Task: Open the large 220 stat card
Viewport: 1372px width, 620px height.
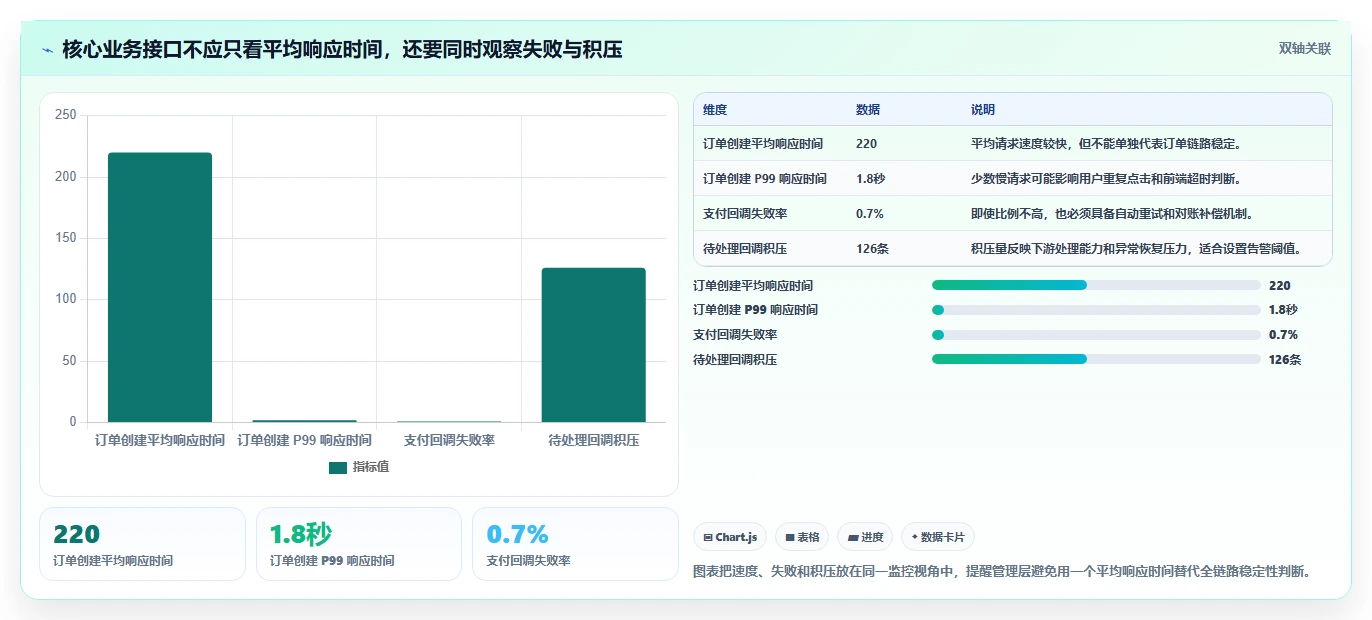Action: (x=142, y=544)
